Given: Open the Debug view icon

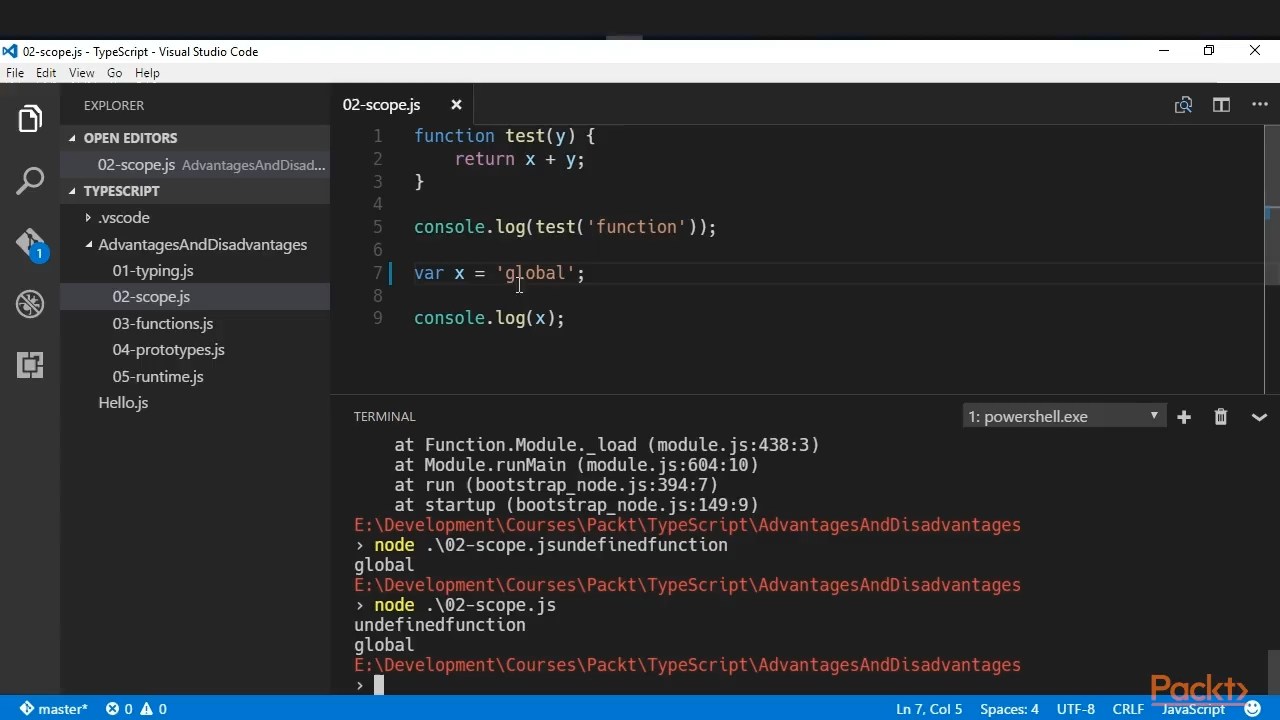Looking at the screenshot, I should pyautogui.click(x=30, y=304).
